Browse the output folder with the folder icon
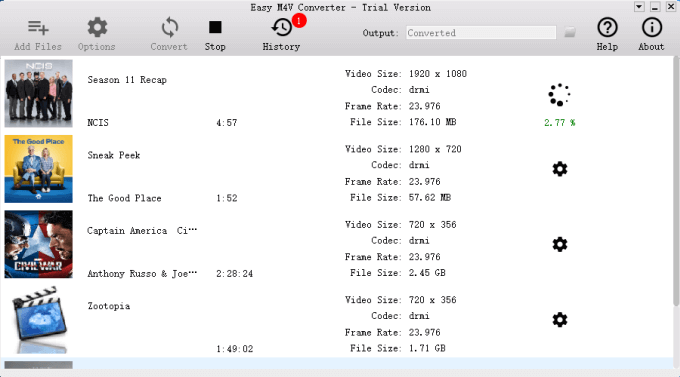 [x=570, y=32]
